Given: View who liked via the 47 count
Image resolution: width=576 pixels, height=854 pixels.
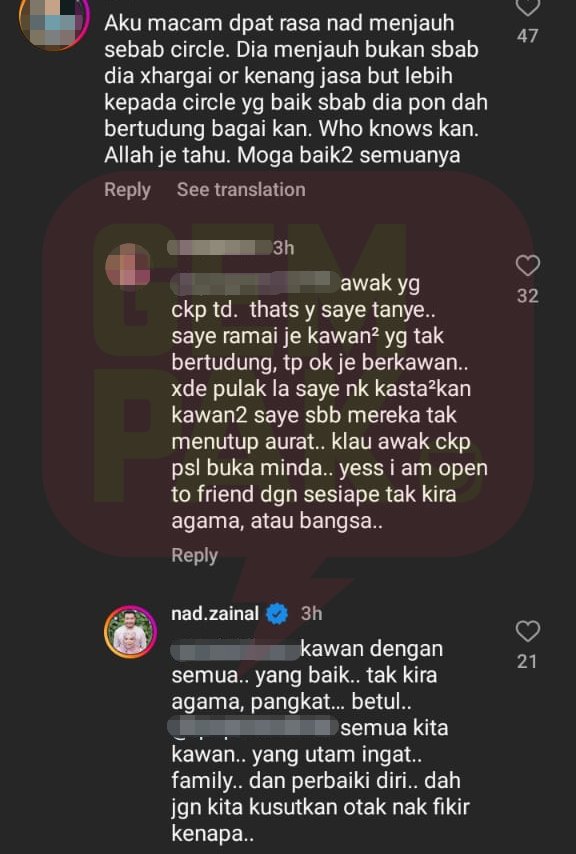Looking at the screenshot, I should (x=528, y=36).
